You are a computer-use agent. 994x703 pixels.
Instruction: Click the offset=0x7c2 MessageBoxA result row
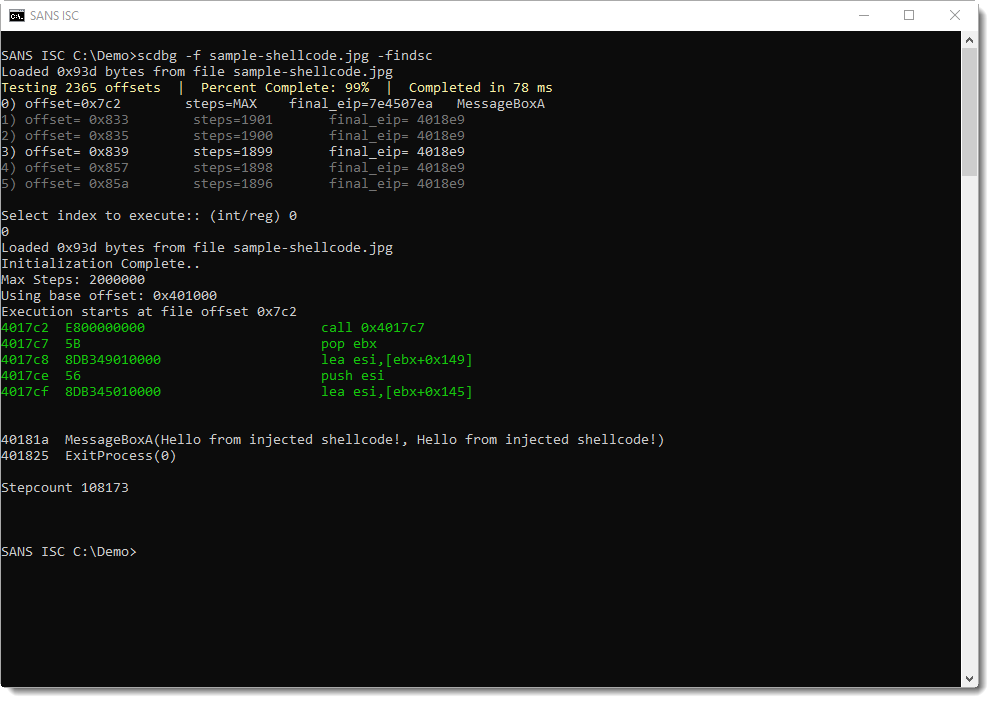[272, 104]
